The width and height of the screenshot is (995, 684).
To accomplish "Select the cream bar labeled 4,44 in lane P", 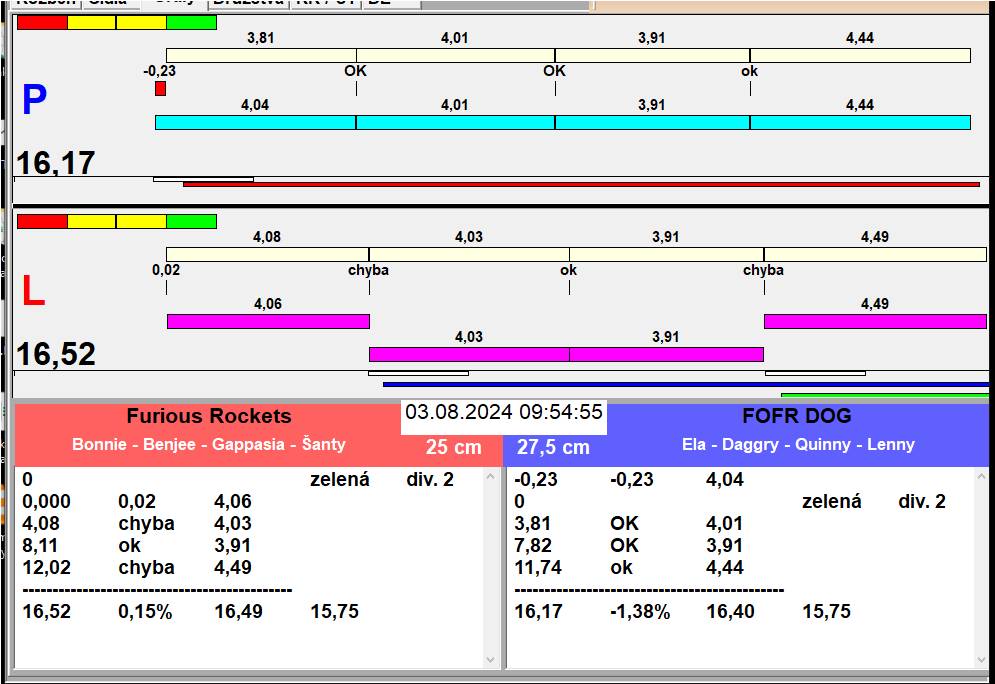I will 860,55.
